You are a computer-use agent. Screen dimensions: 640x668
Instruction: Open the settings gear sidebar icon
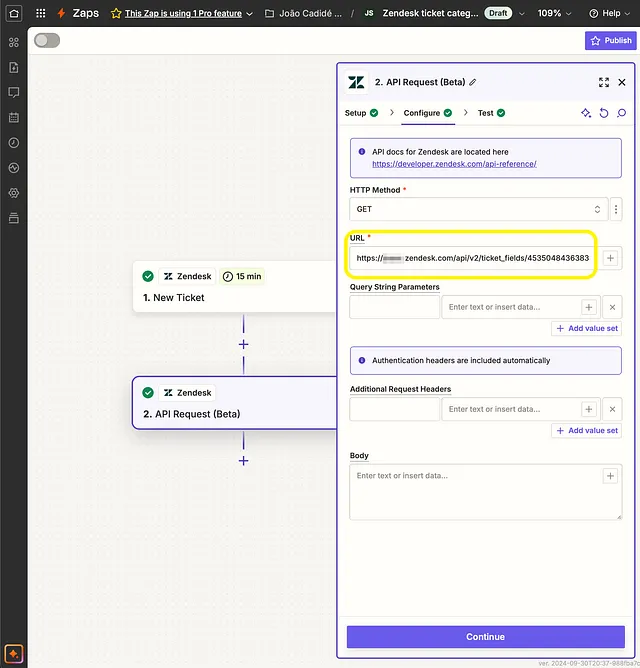point(14,193)
